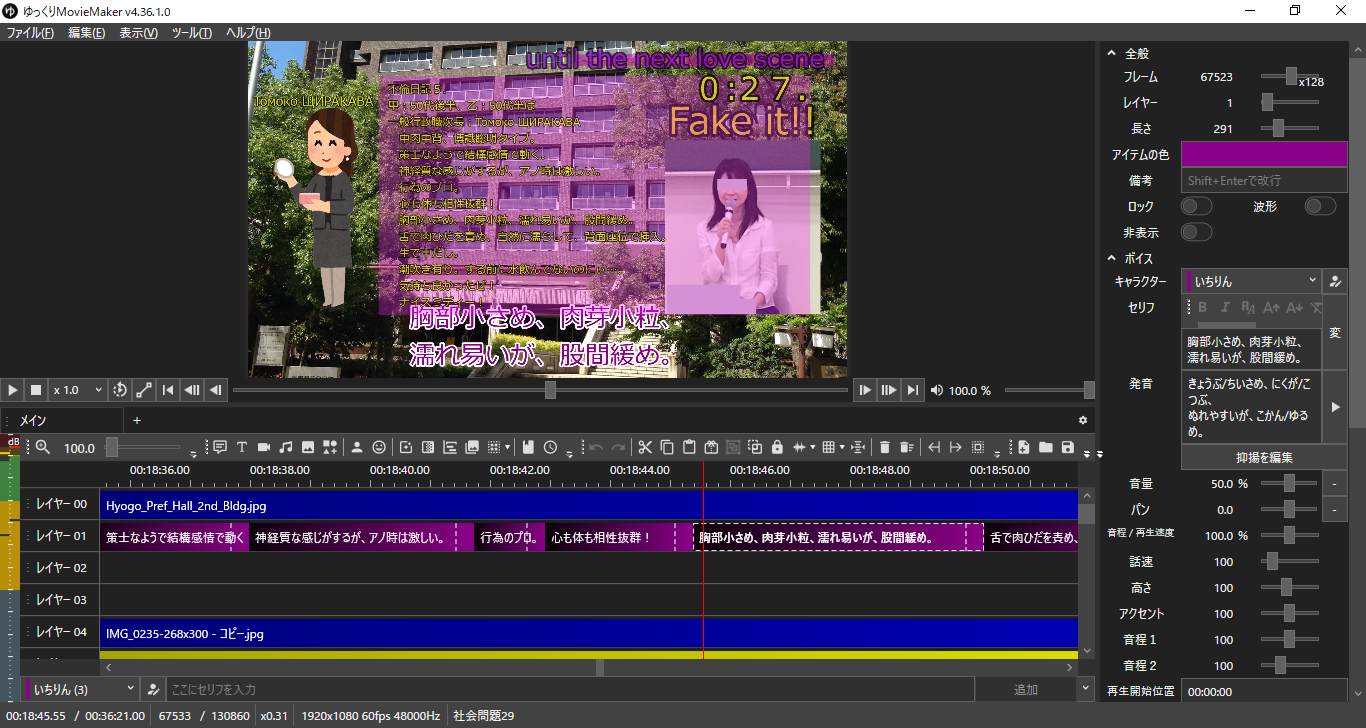Viewport: 1366px width, 728px height.
Task: Collapse the 全般 section
Action: pos(1111,53)
